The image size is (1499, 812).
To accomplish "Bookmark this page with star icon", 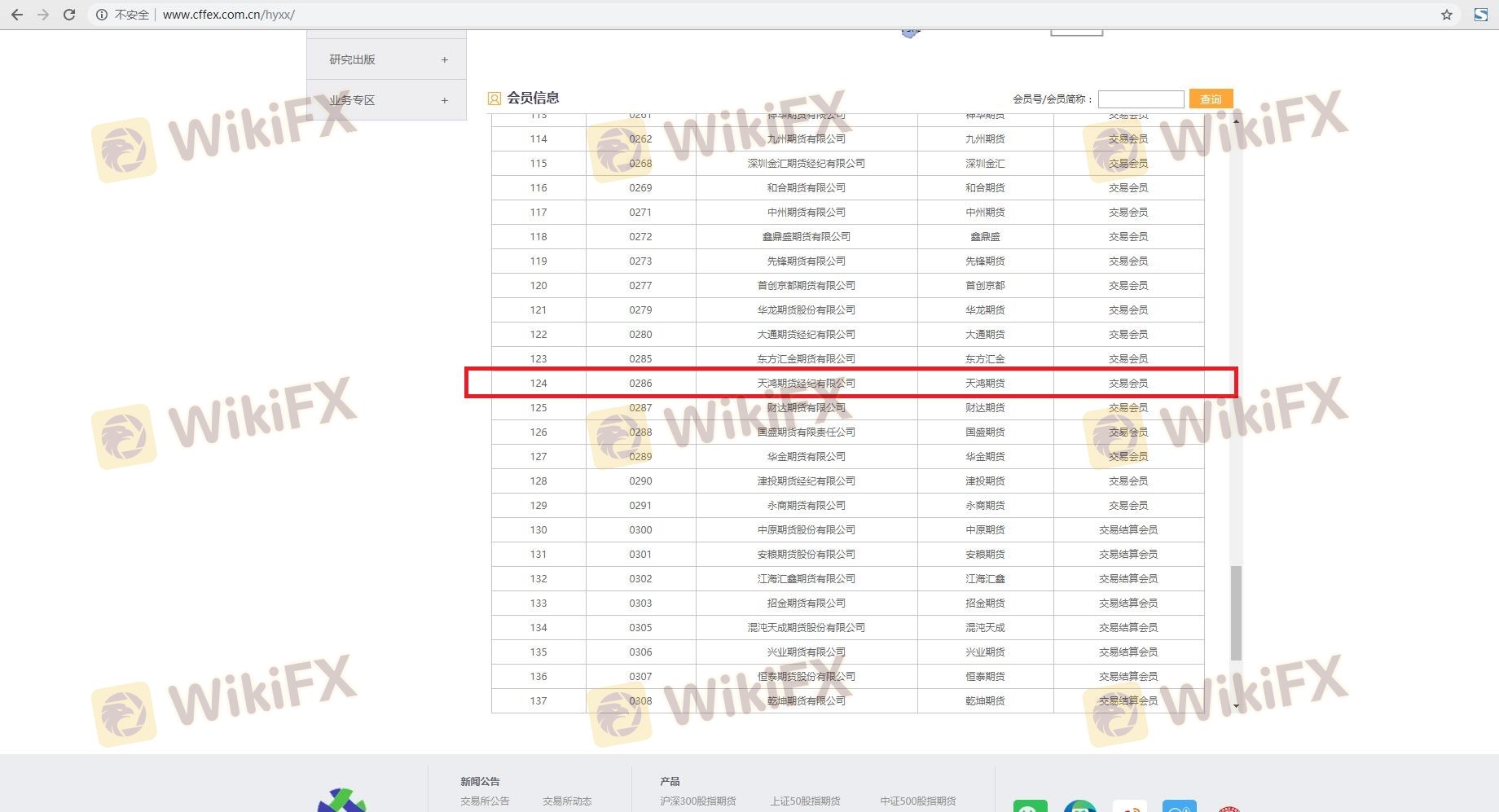I will [x=1447, y=15].
